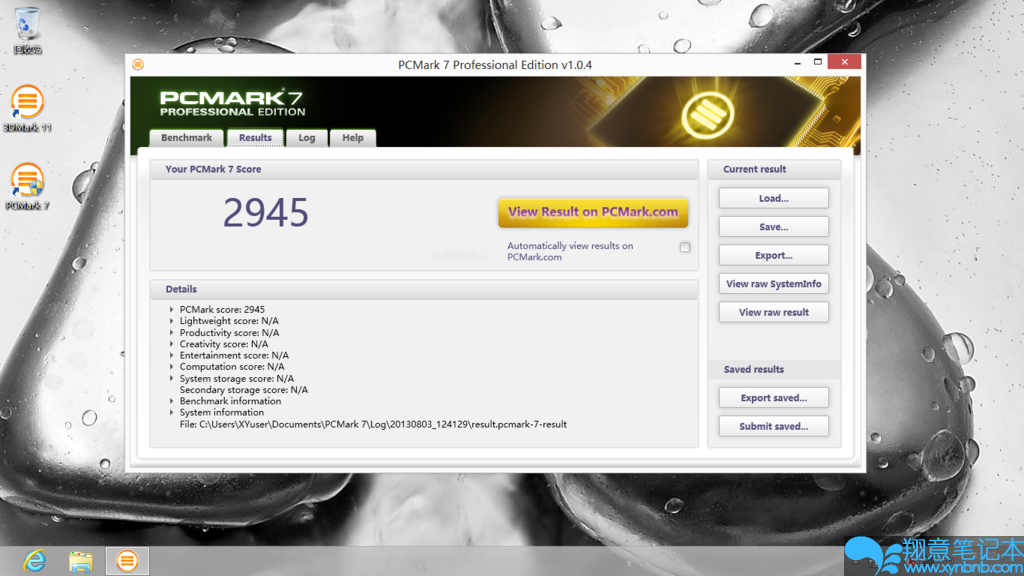Viewport: 1024px width, 576px height.
Task: Switch to the Benchmark tab
Action: point(186,138)
